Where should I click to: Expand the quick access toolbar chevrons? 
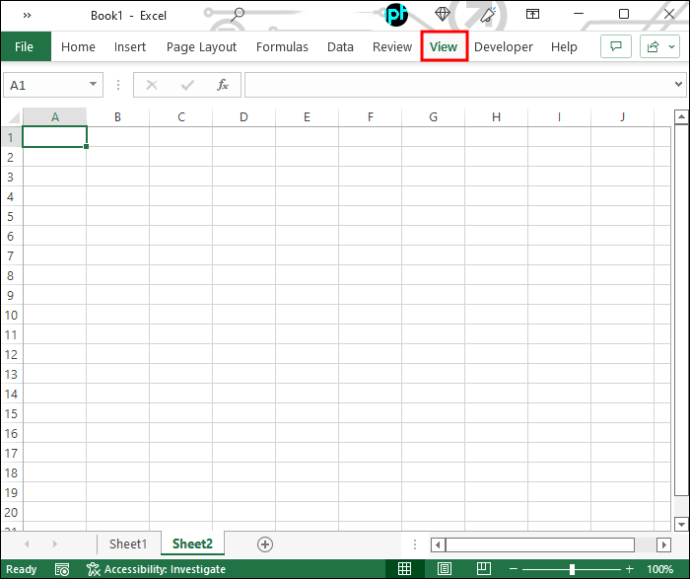click(27, 15)
